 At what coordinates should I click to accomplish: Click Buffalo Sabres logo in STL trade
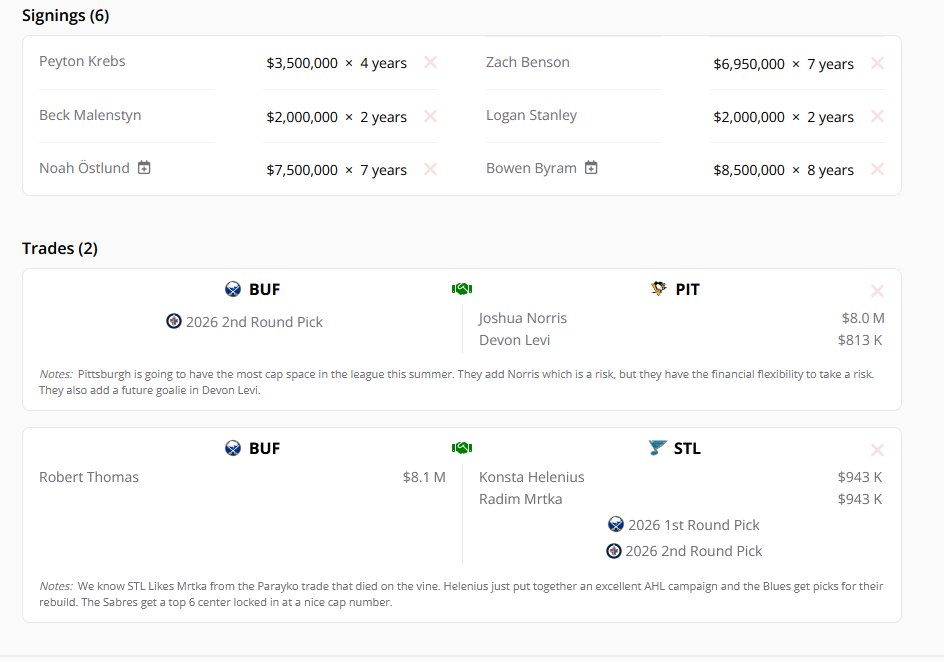233,448
